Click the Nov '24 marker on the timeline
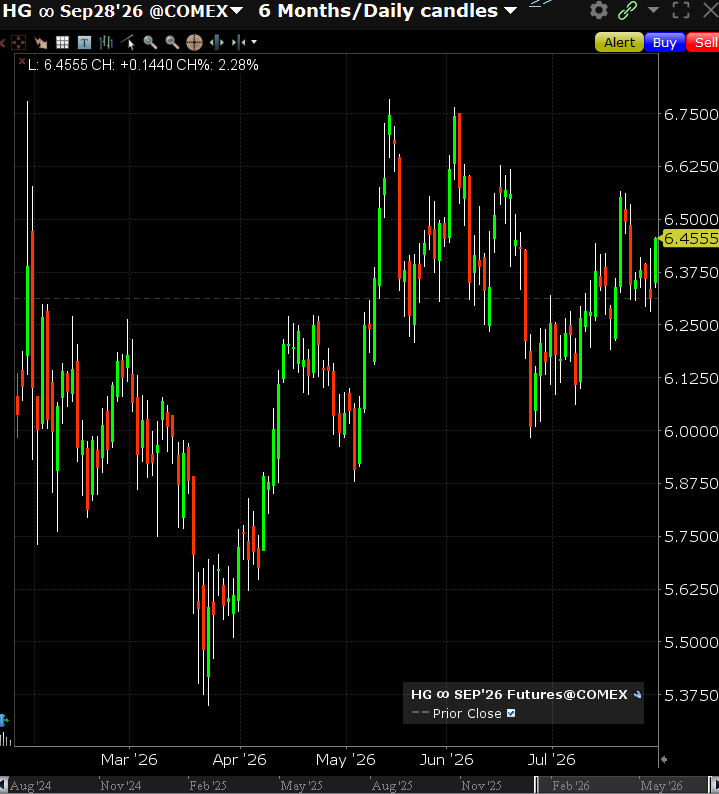Image resolution: width=719 pixels, height=794 pixels. [x=121, y=786]
